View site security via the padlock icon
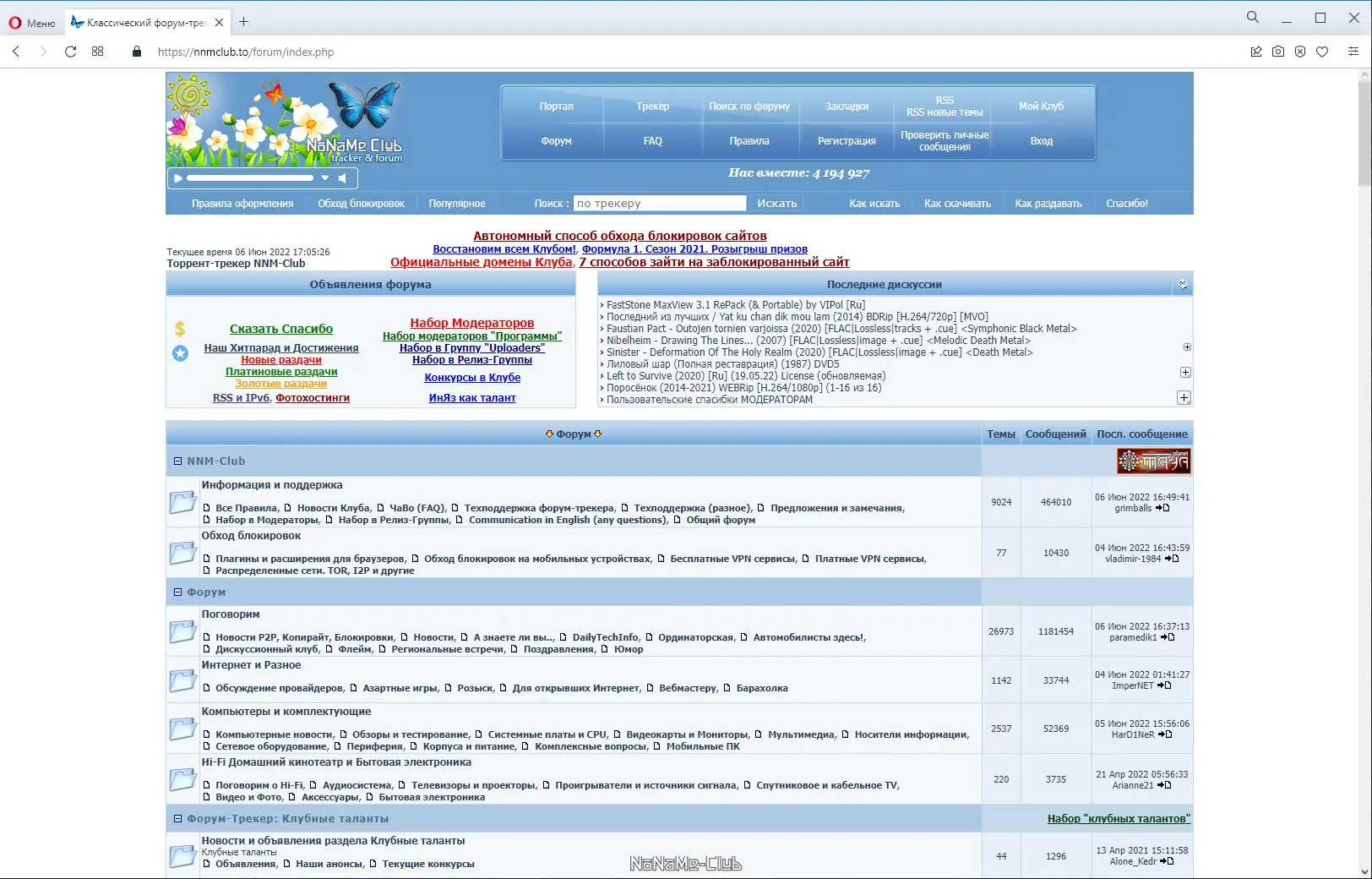The width and height of the screenshot is (1372, 879). (x=137, y=52)
